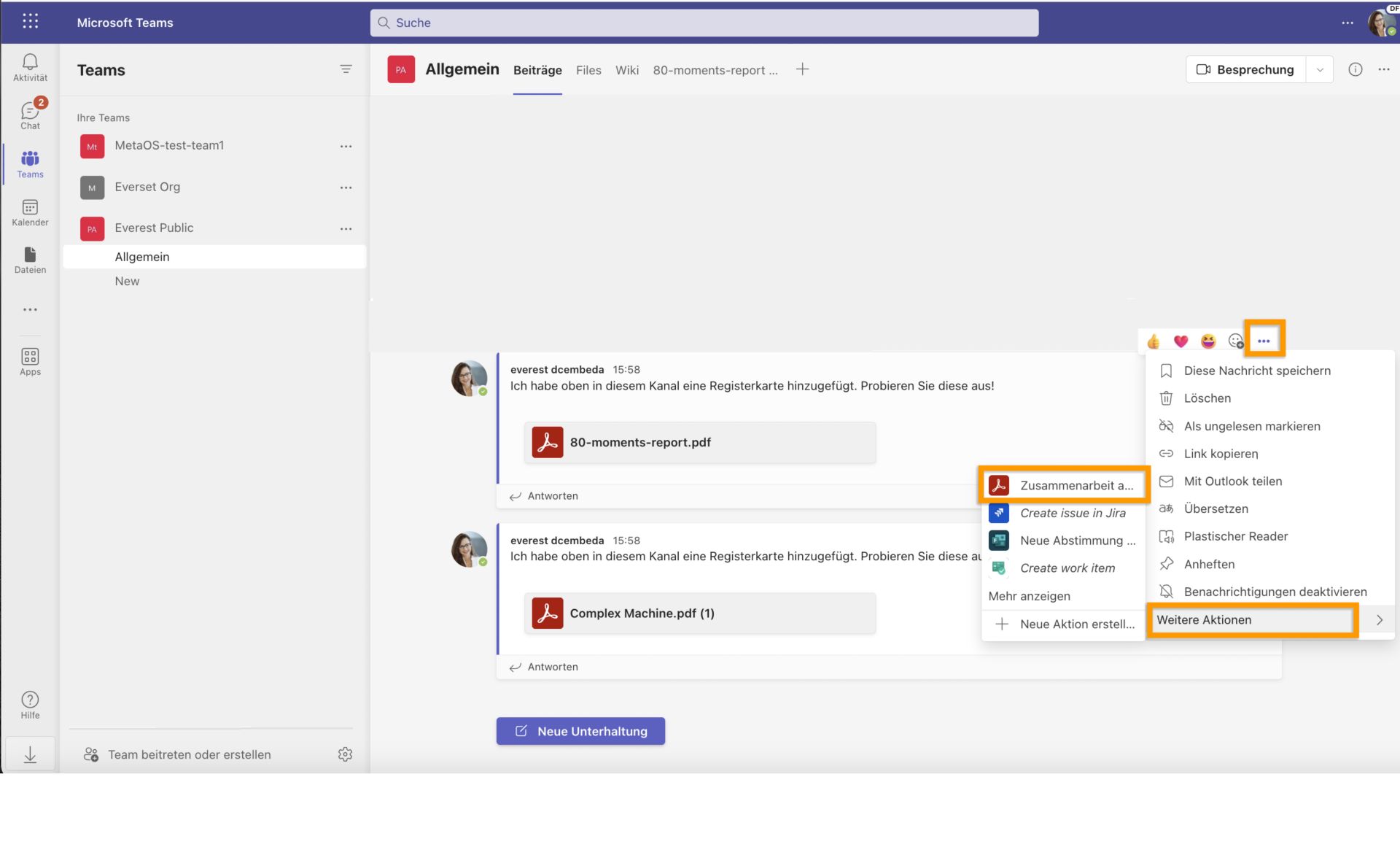The width and height of the screenshot is (1400, 863).
Task: React with thumbs up emoji
Action: [x=1153, y=341]
